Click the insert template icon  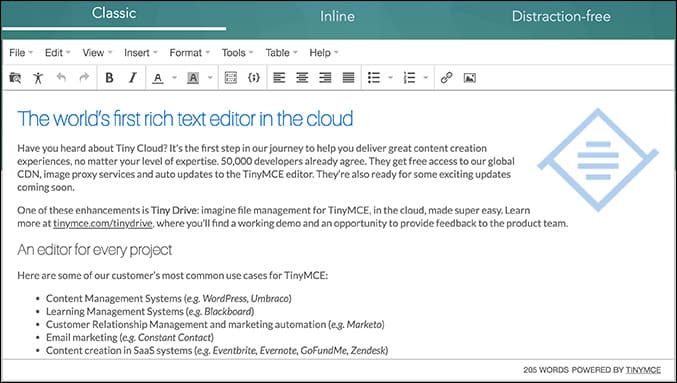(x=231, y=78)
